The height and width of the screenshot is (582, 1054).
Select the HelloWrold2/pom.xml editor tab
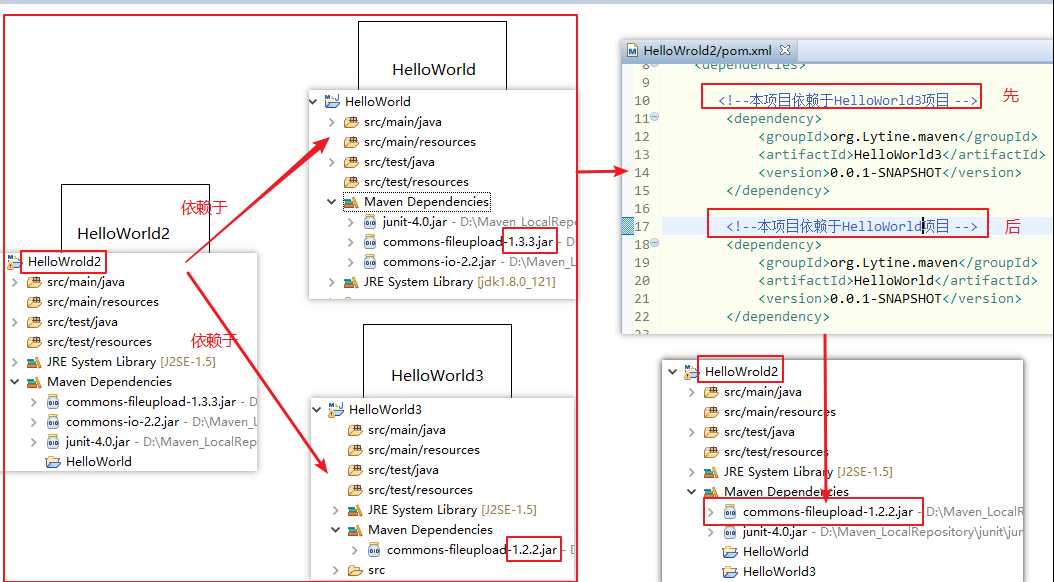(x=708, y=50)
